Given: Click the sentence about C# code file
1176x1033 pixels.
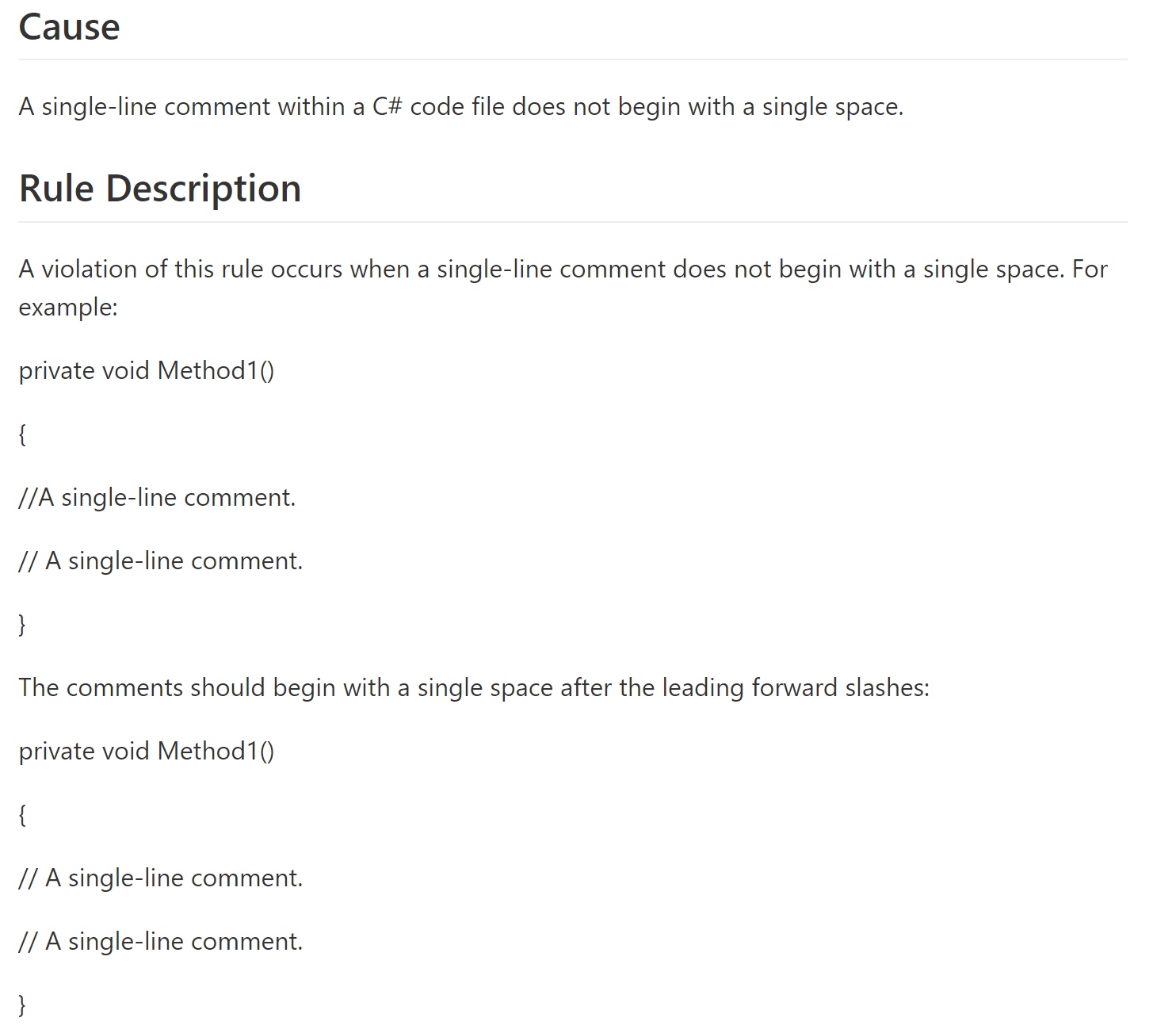Looking at the screenshot, I should point(461,106).
